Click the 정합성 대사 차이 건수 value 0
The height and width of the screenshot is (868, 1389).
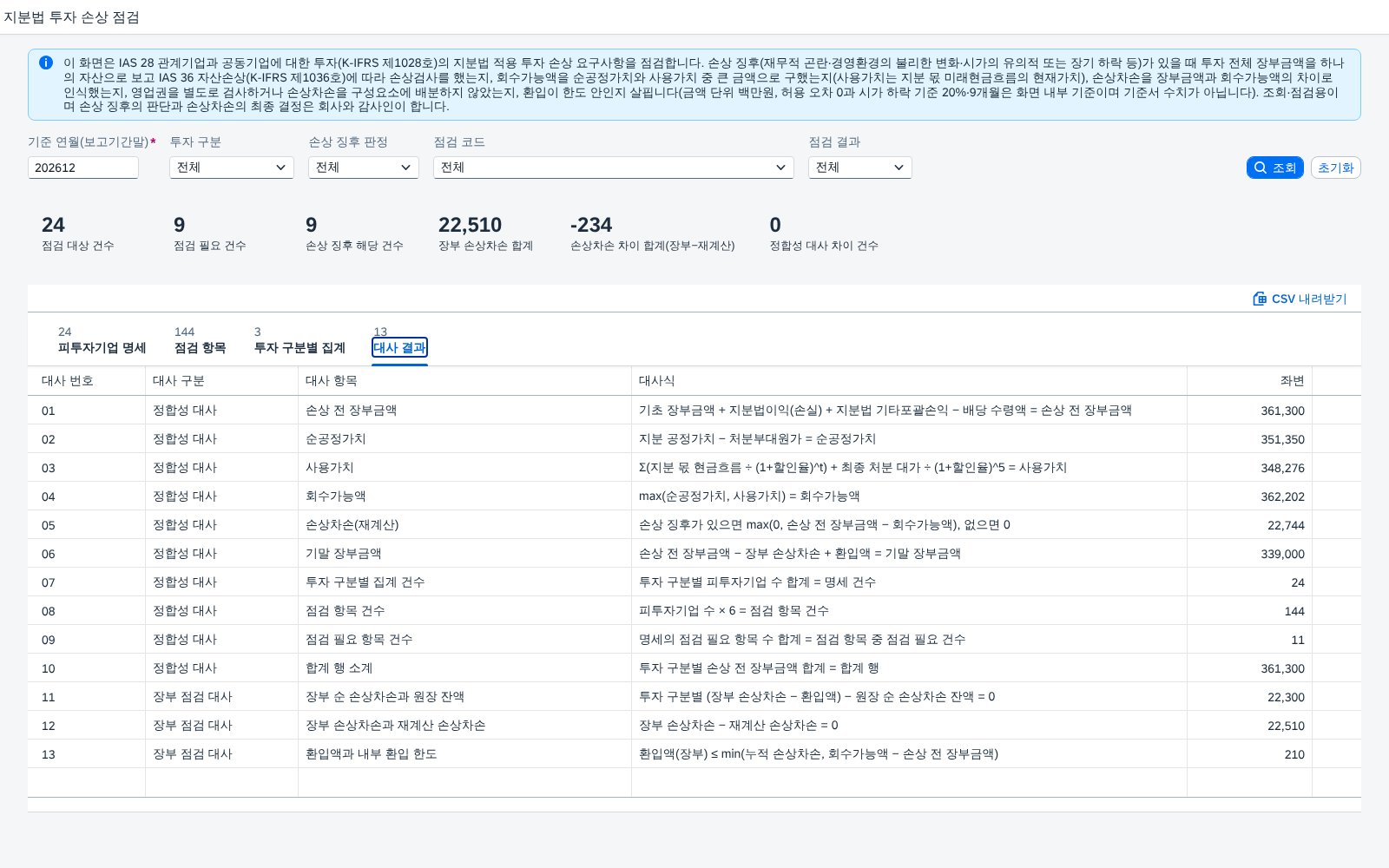click(x=775, y=225)
